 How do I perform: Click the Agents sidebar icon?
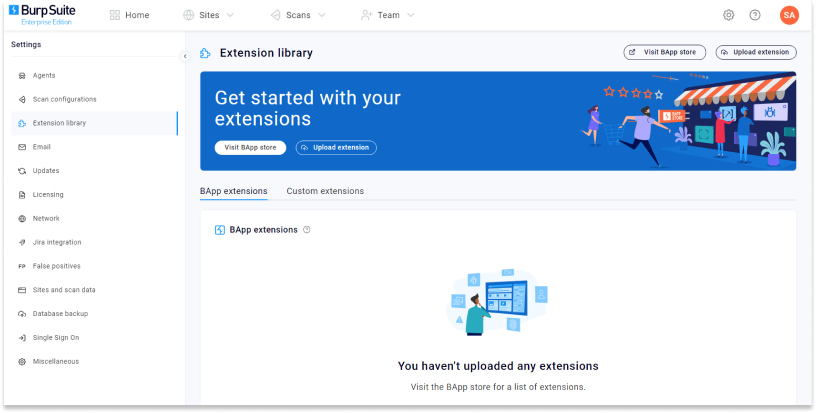[22, 76]
